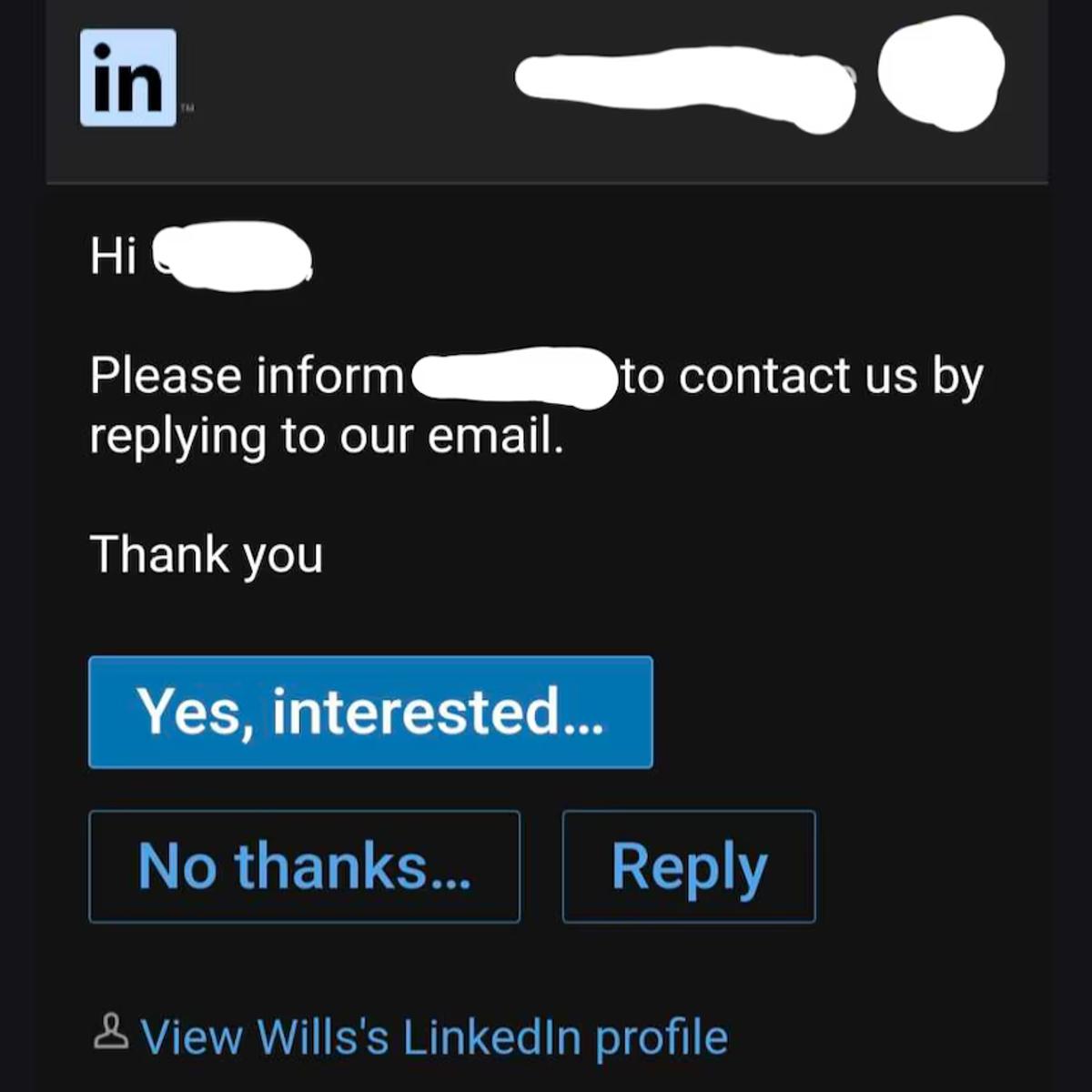Decline with the "No thanks..." button
The width and height of the screenshot is (1092, 1092).
[x=305, y=866]
